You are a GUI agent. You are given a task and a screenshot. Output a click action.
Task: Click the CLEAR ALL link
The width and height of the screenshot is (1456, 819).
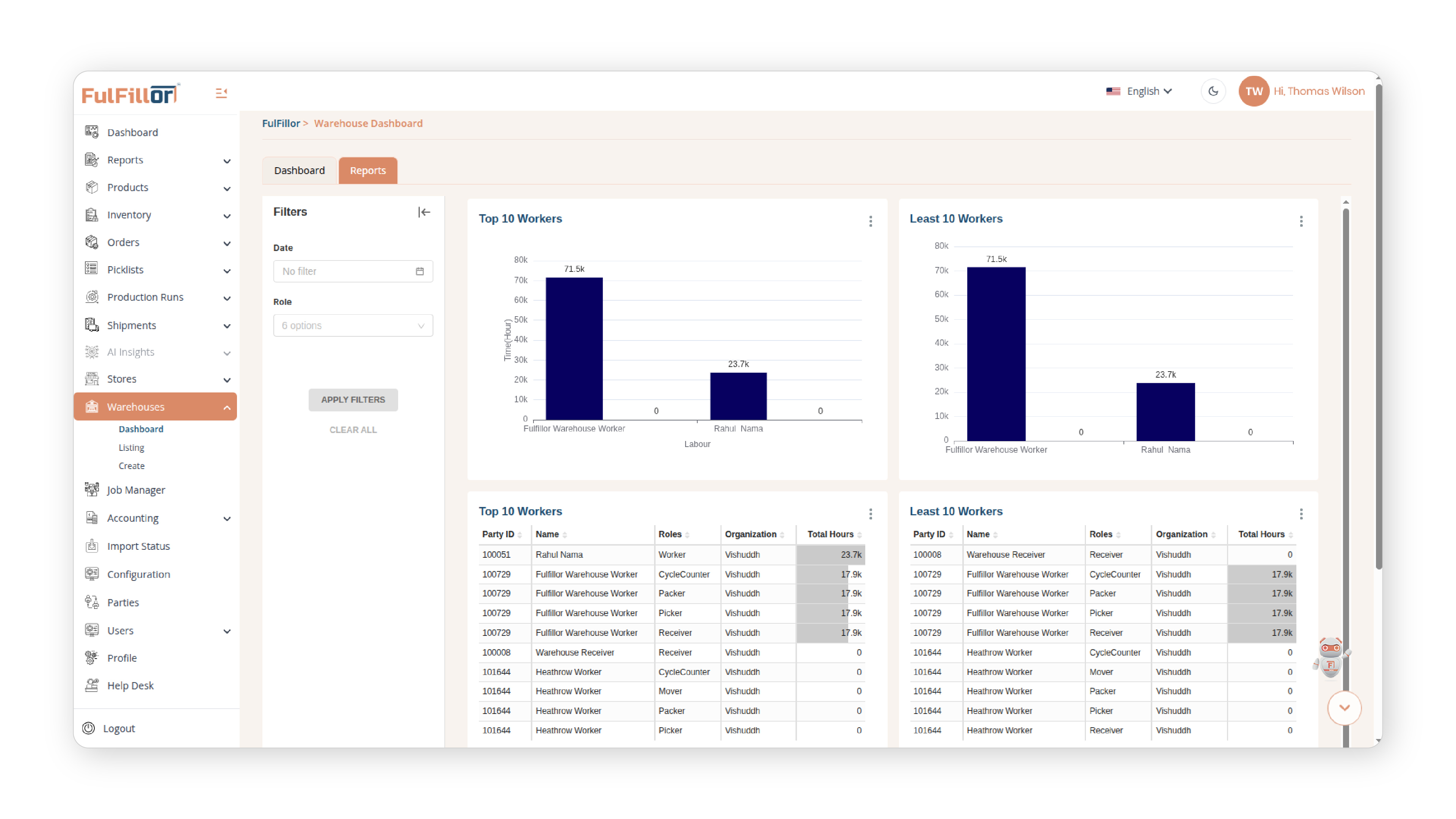click(353, 430)
